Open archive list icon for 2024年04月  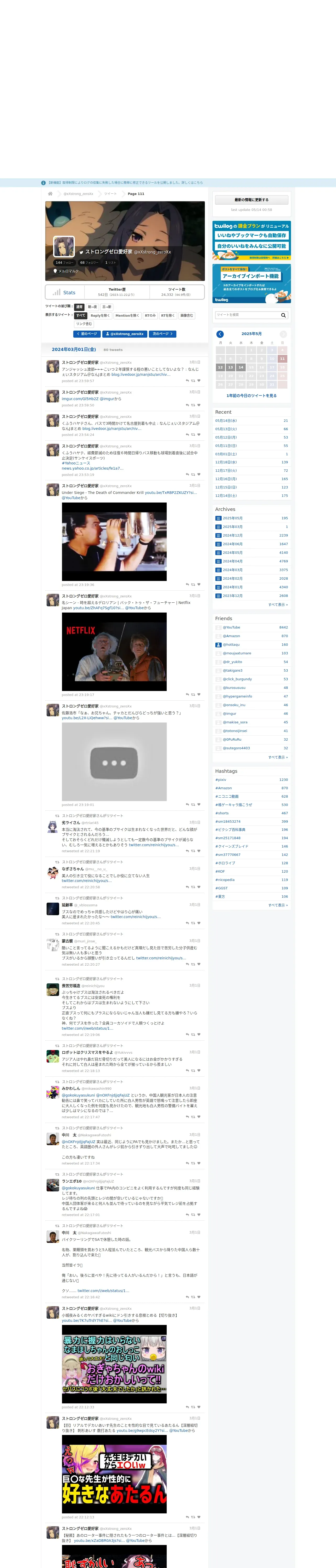tap(218, 561)
